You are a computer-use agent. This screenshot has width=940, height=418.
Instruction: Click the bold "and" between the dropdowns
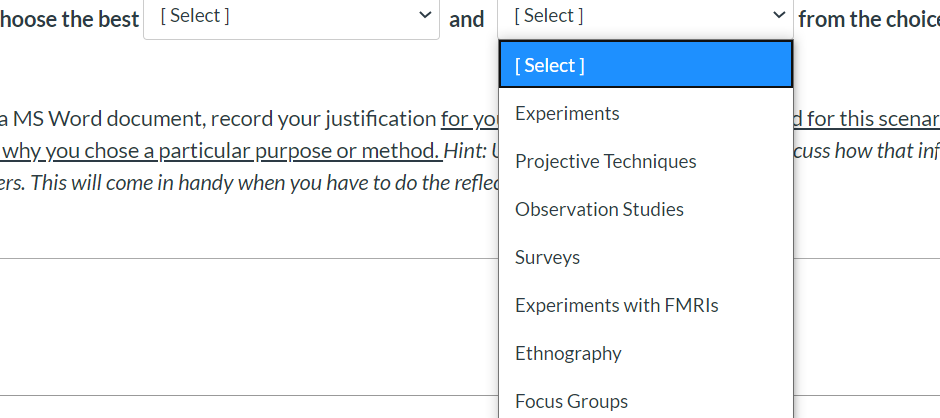click(467, 18)
